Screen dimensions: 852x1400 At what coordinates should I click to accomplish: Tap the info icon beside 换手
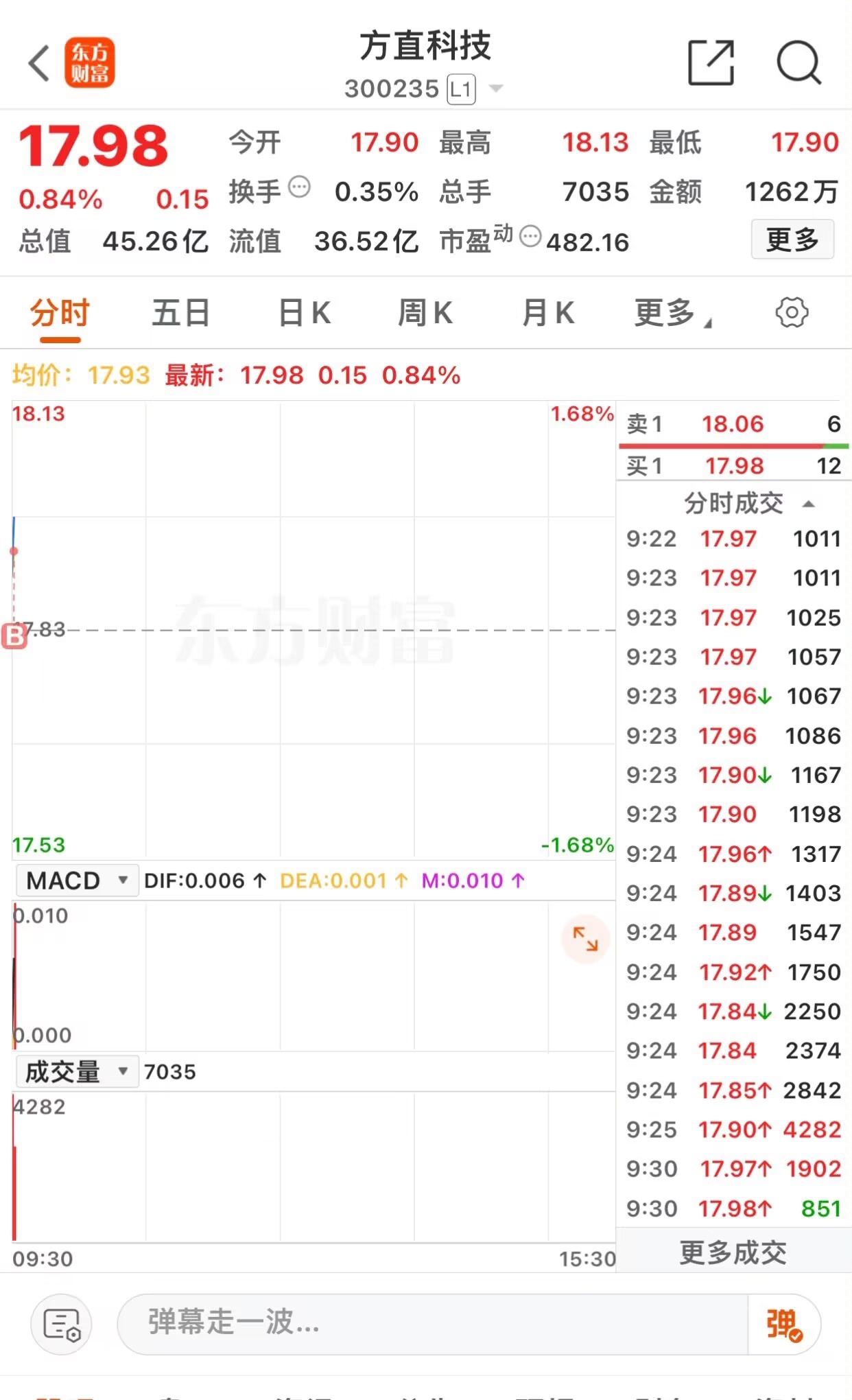click(x=299, y=187)
